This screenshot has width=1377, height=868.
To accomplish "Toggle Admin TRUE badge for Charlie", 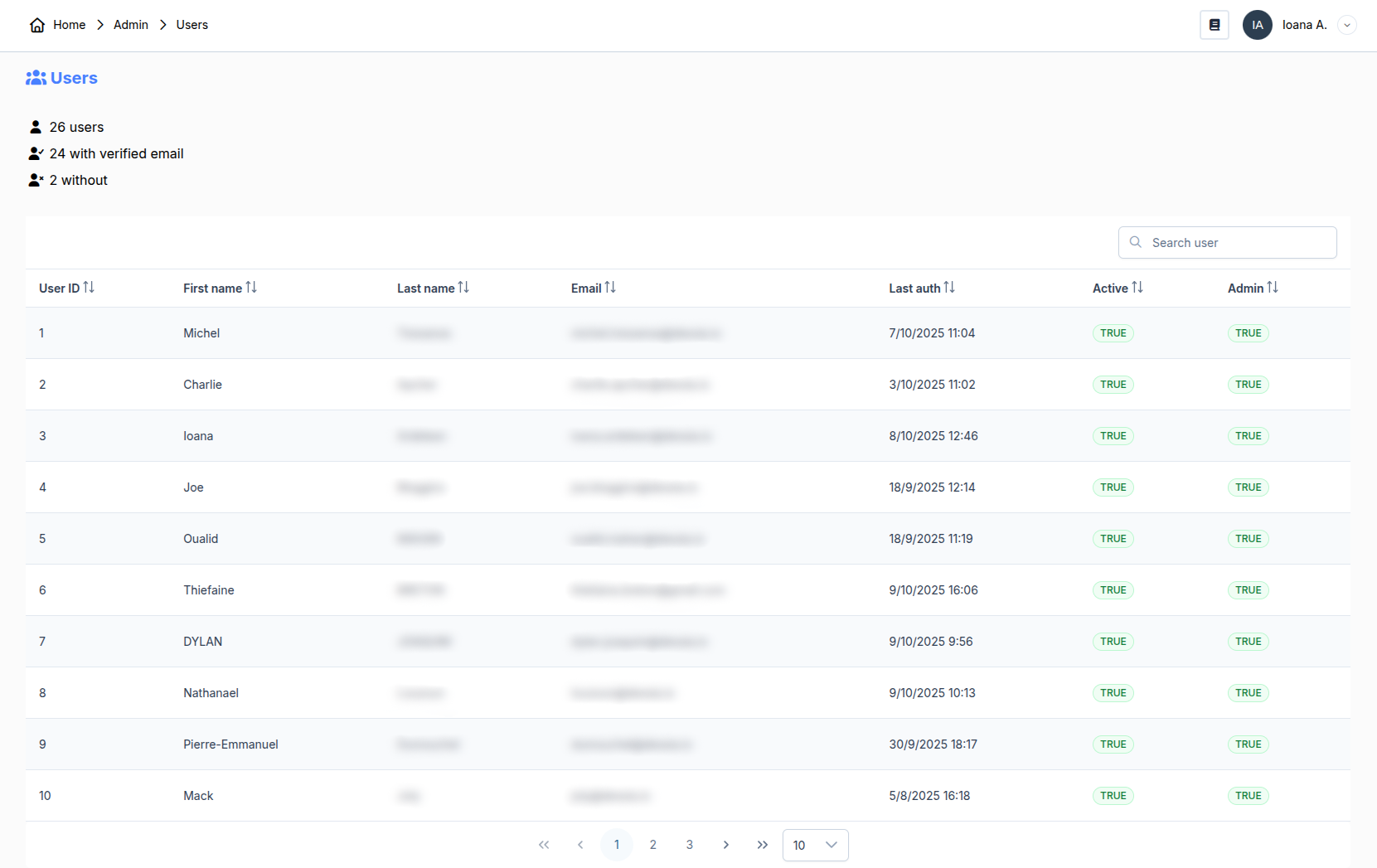I will (x=1248, y=385).
